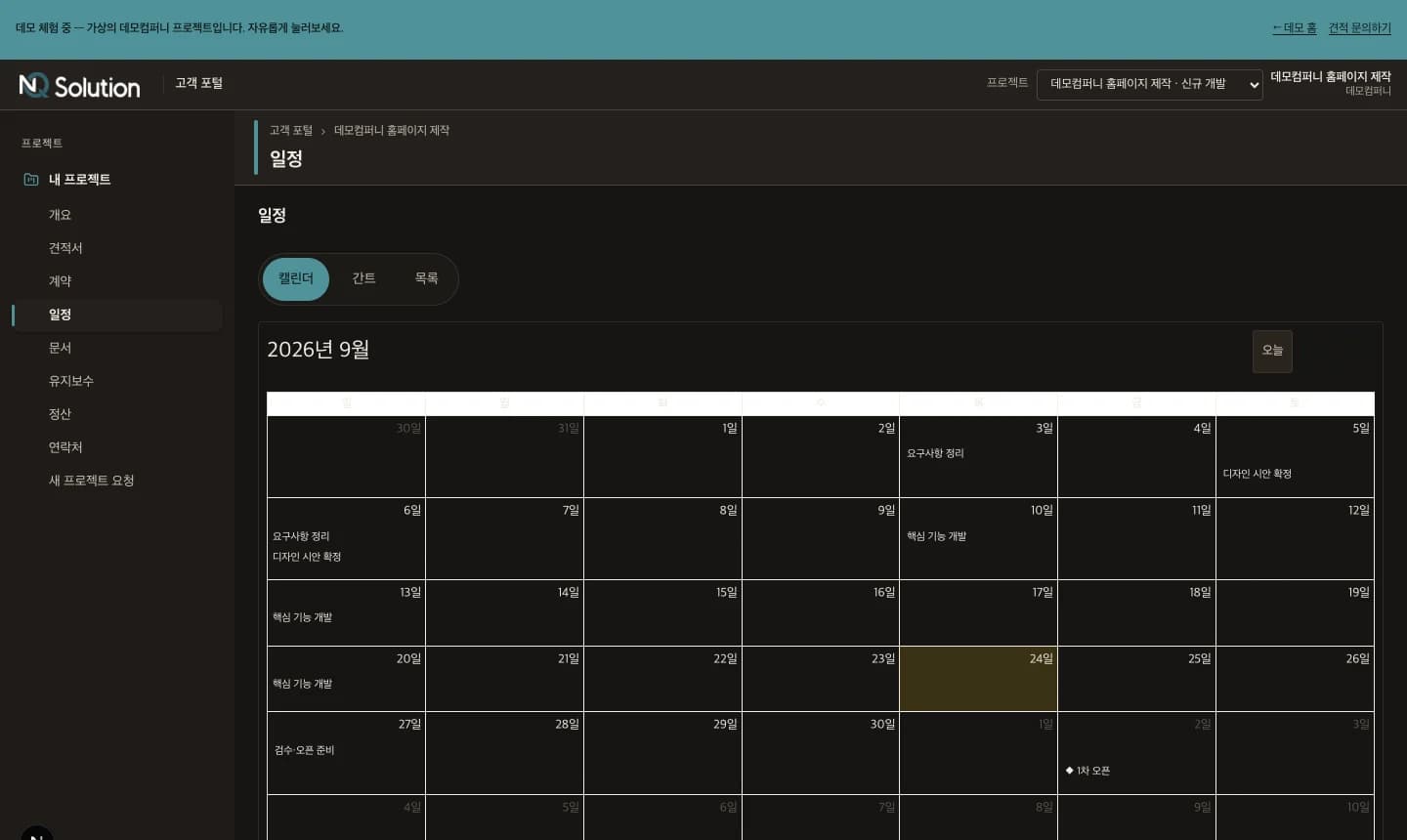Click the 오늘 button
Screen dimensions: 1407x840
1272,351
